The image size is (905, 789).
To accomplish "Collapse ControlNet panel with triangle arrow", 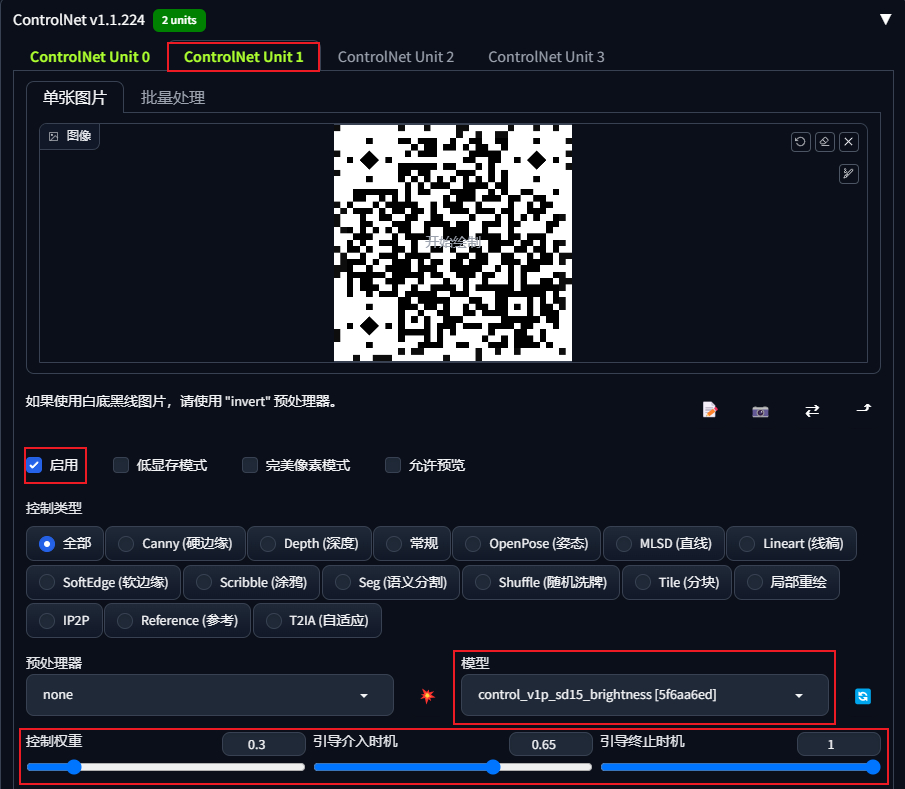I will 885,20.
